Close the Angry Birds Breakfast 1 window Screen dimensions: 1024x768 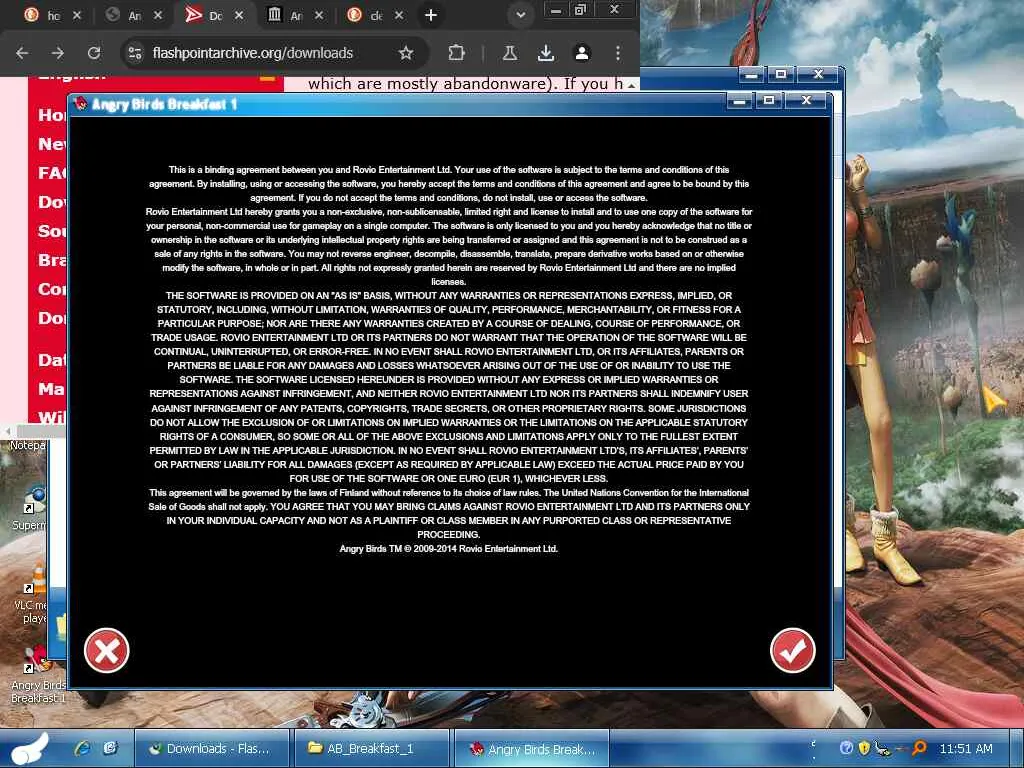(806, 101)
